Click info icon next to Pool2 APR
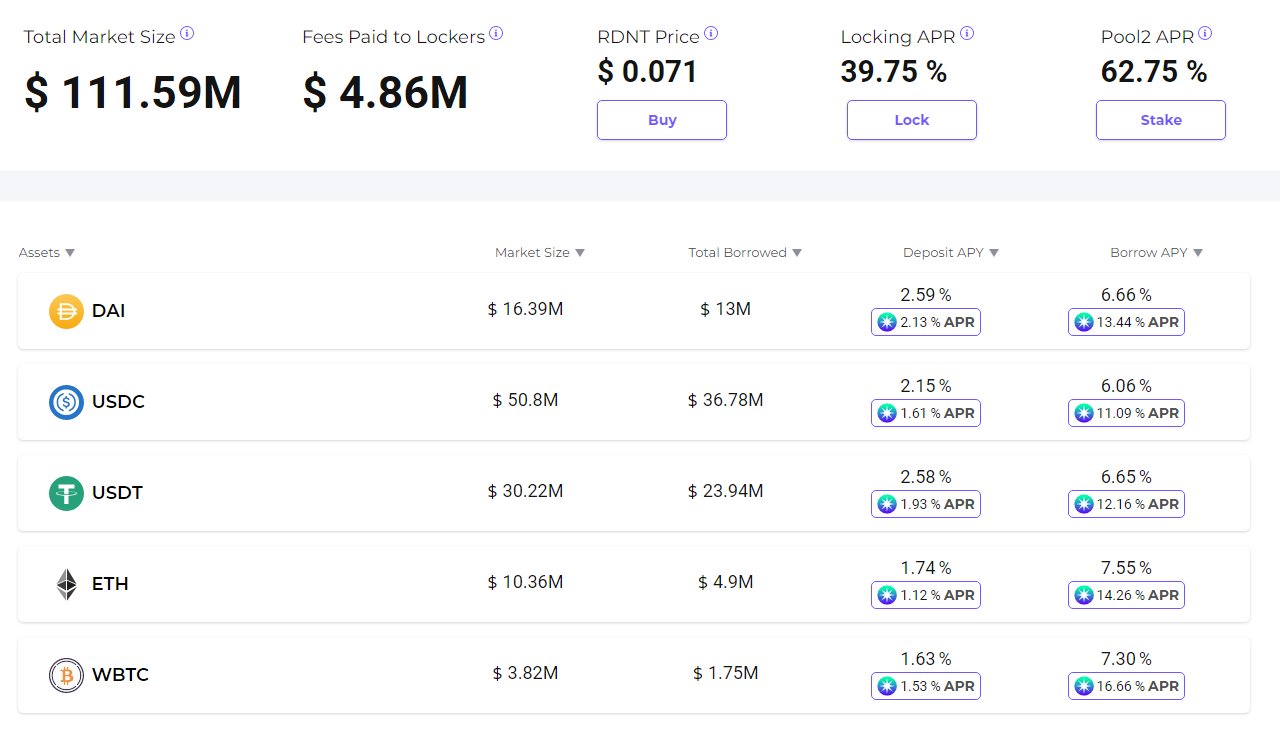 (x=1205, y=34)
